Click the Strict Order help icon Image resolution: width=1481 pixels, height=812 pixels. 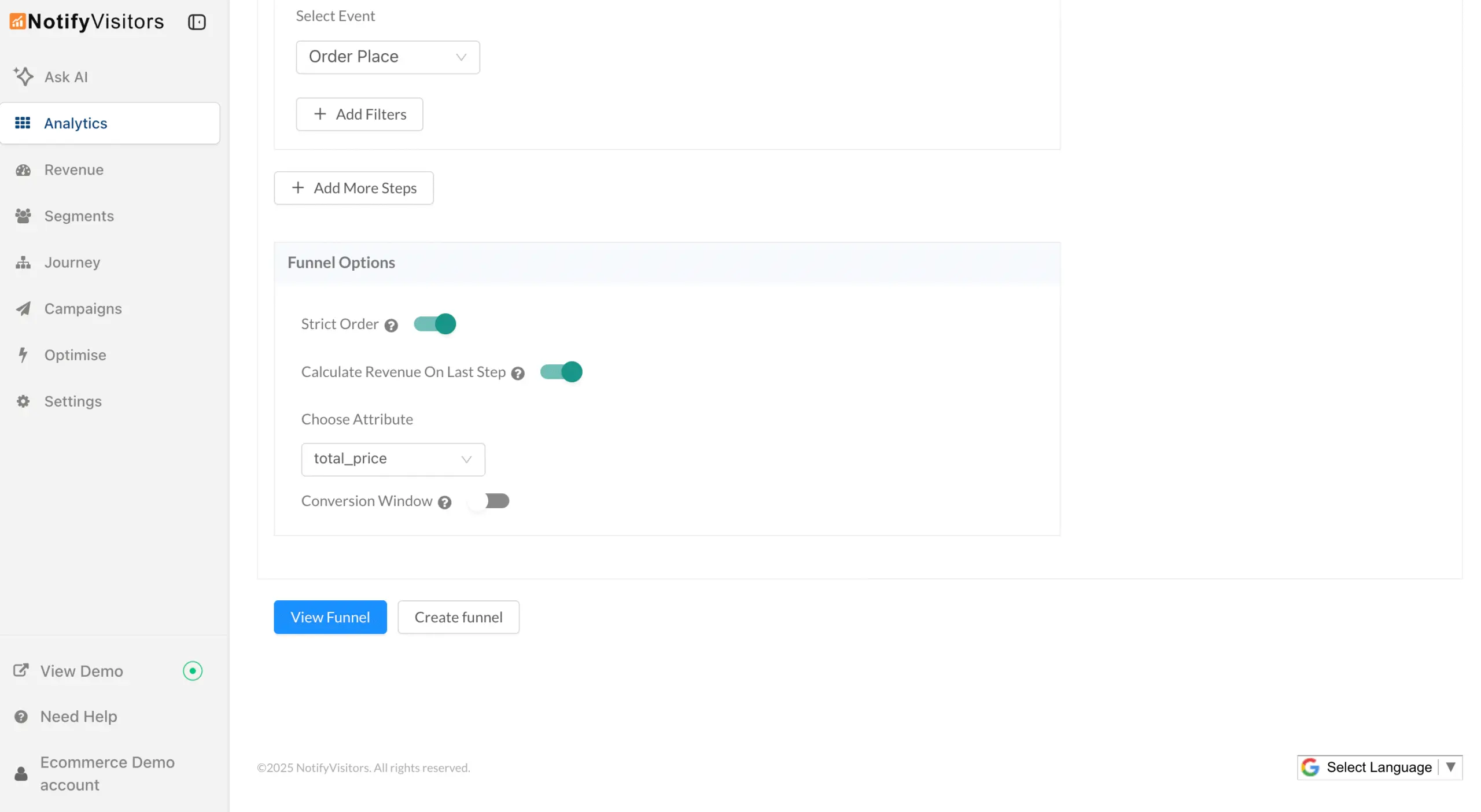point(391,325)
